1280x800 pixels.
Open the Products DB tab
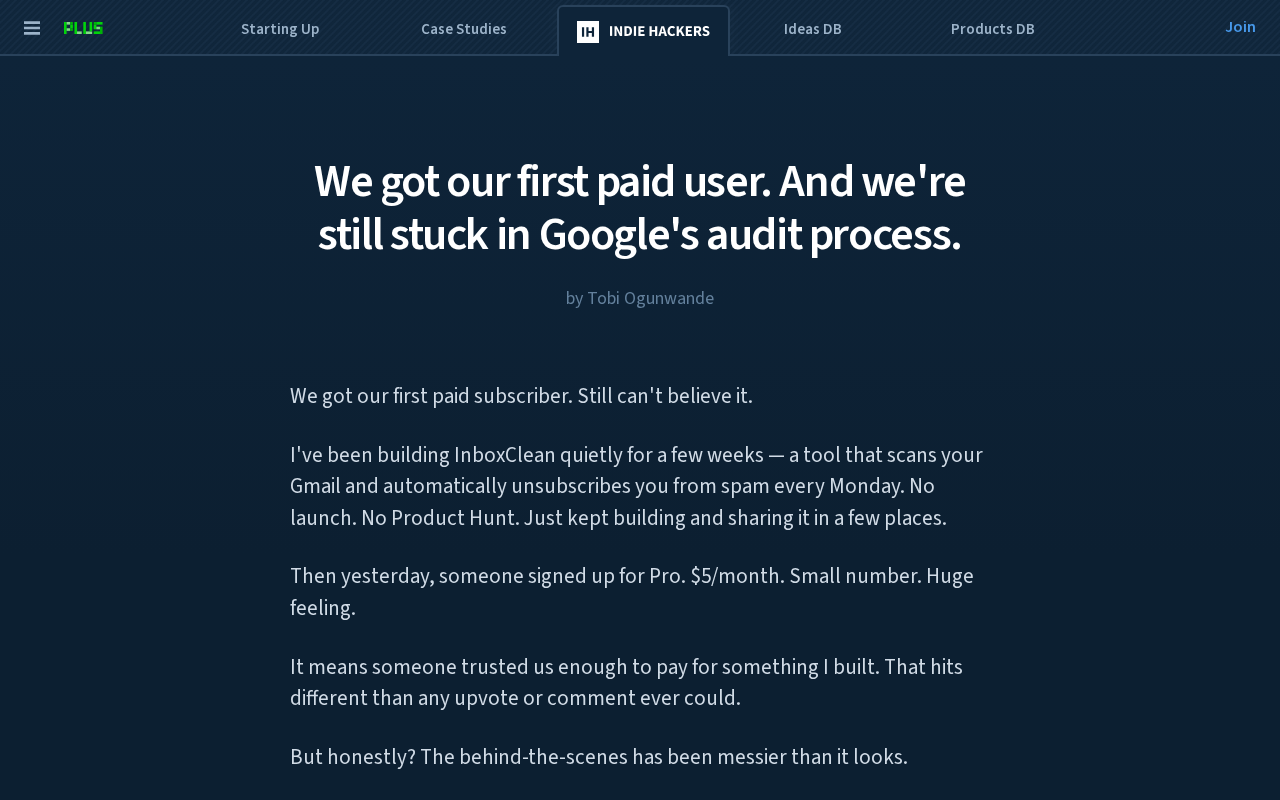point(993,29)
